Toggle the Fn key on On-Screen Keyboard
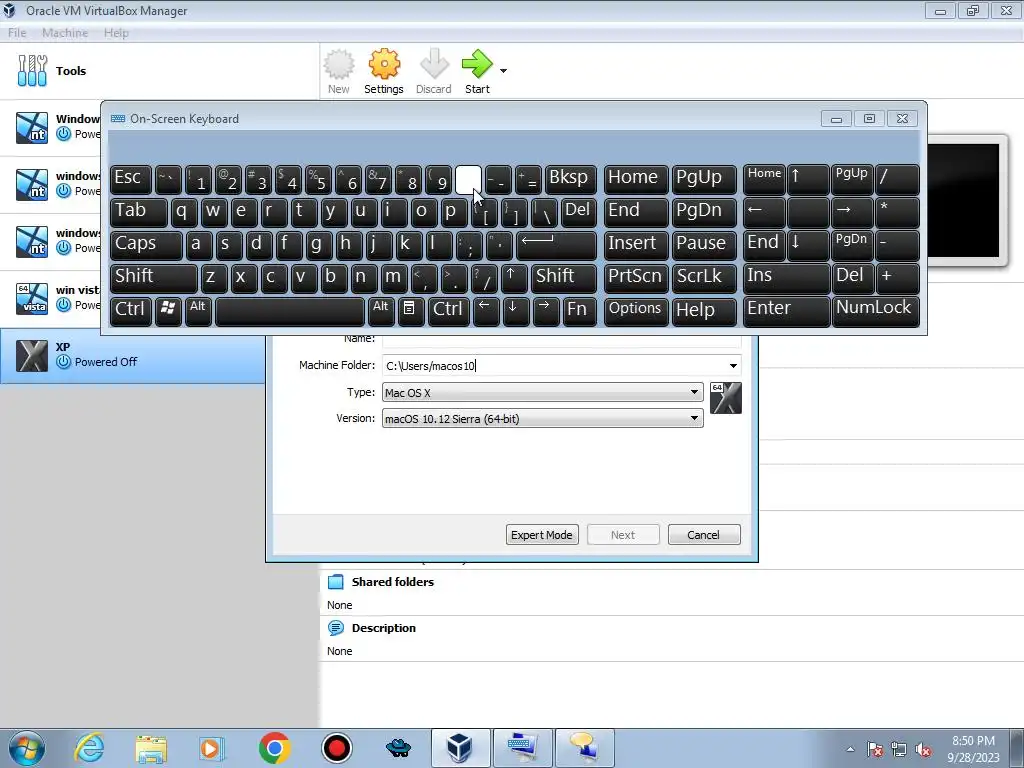This screenshot has height=768, width=1024. (x=579, y=311)
